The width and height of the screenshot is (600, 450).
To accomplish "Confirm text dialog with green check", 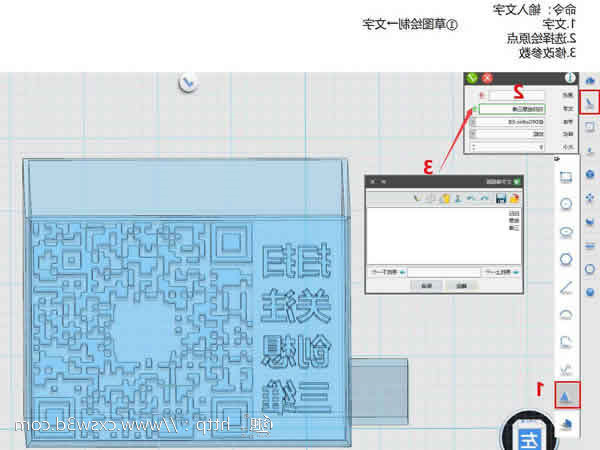I will point(472,78).
